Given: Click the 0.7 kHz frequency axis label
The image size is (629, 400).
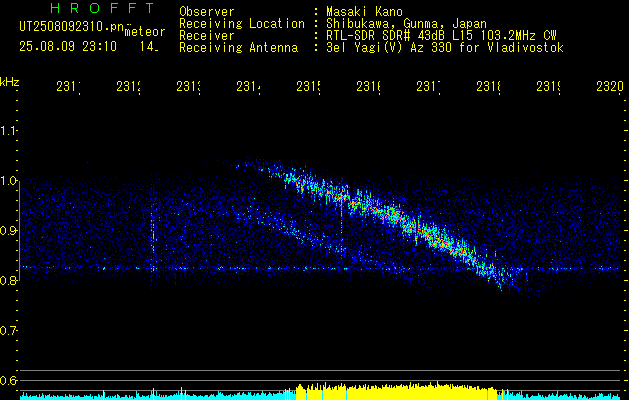Looking at the screenshot, I should [x=8, y=331].
